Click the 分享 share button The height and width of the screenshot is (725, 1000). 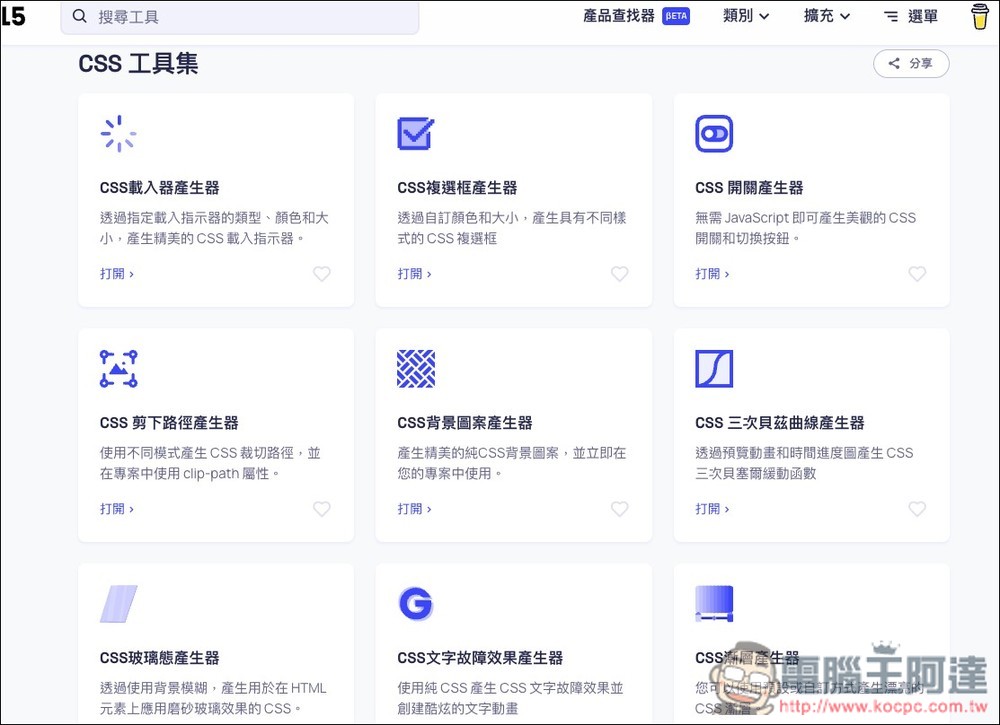click(x=910, y=63)
